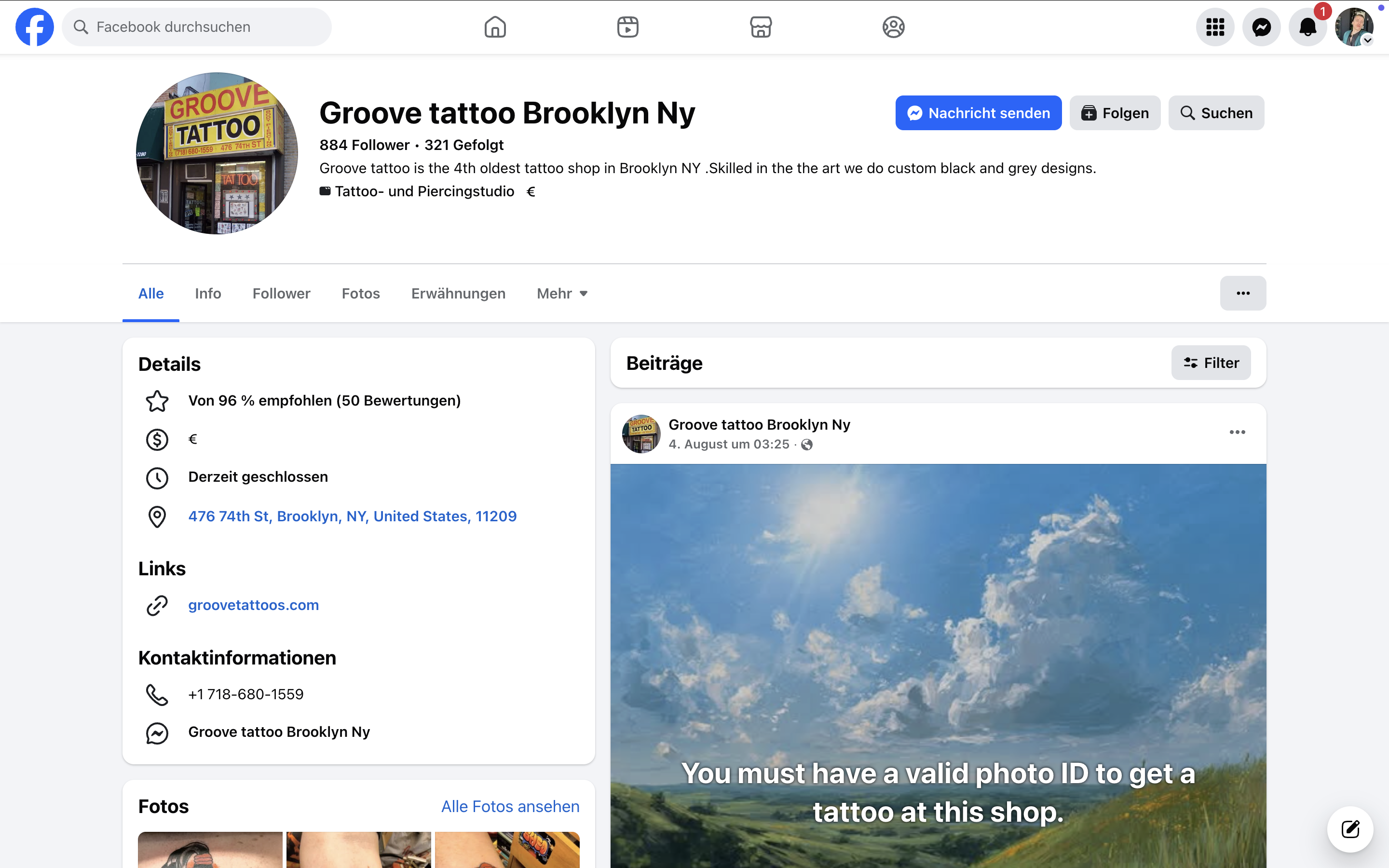
Task: Click the Folgen button
Action: (1115, 113)
